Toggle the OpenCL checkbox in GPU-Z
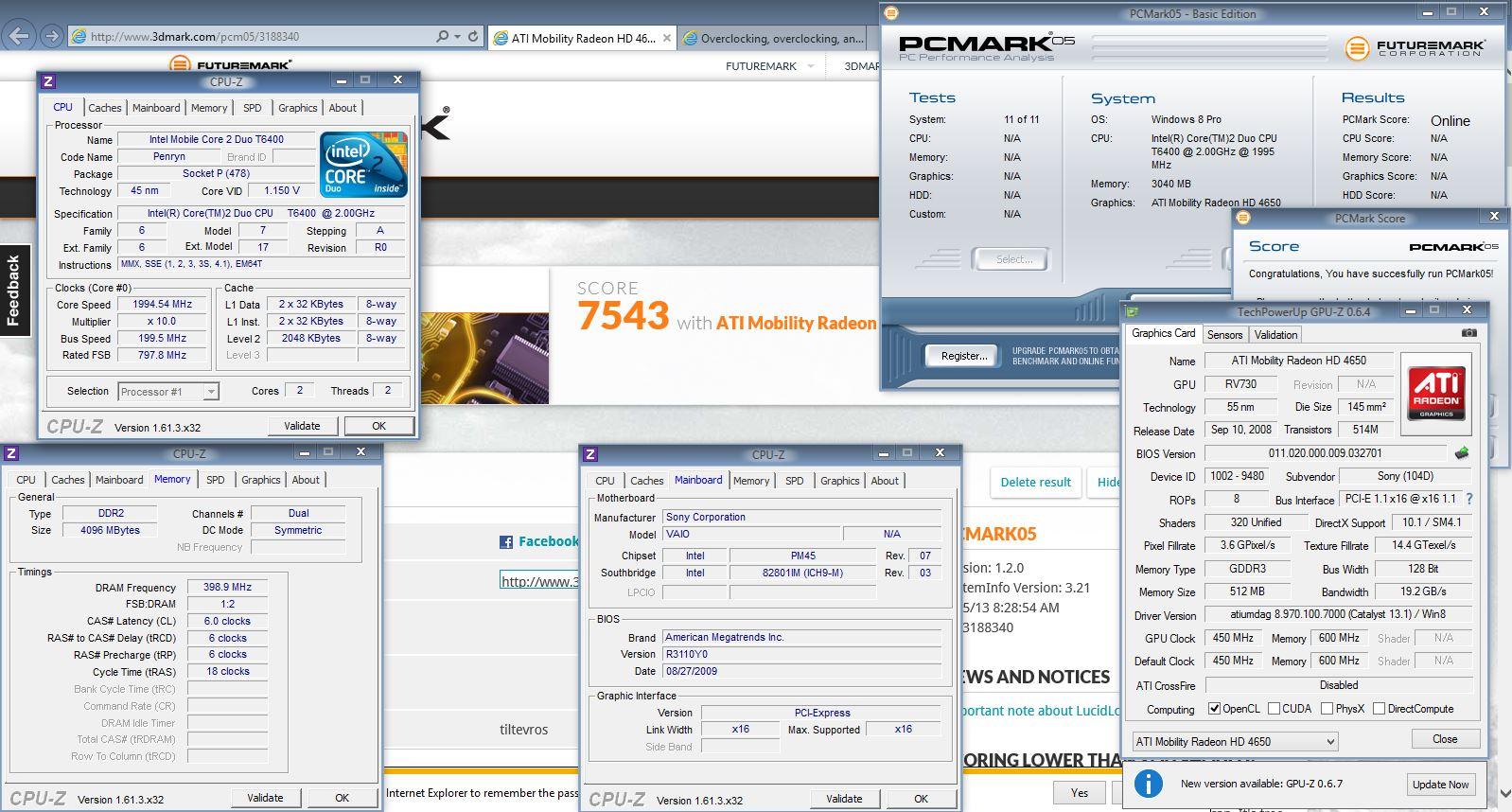 [1214, 709]
